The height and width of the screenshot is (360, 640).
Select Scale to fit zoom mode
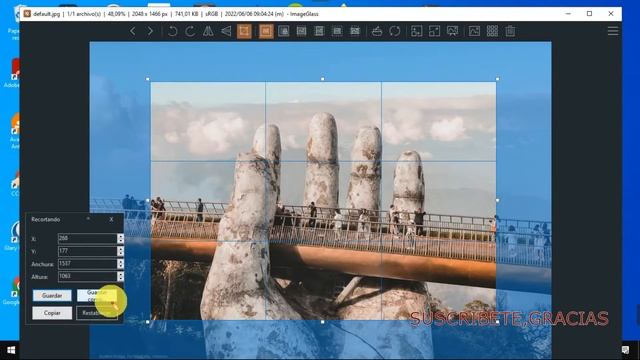tap(337, 31)
